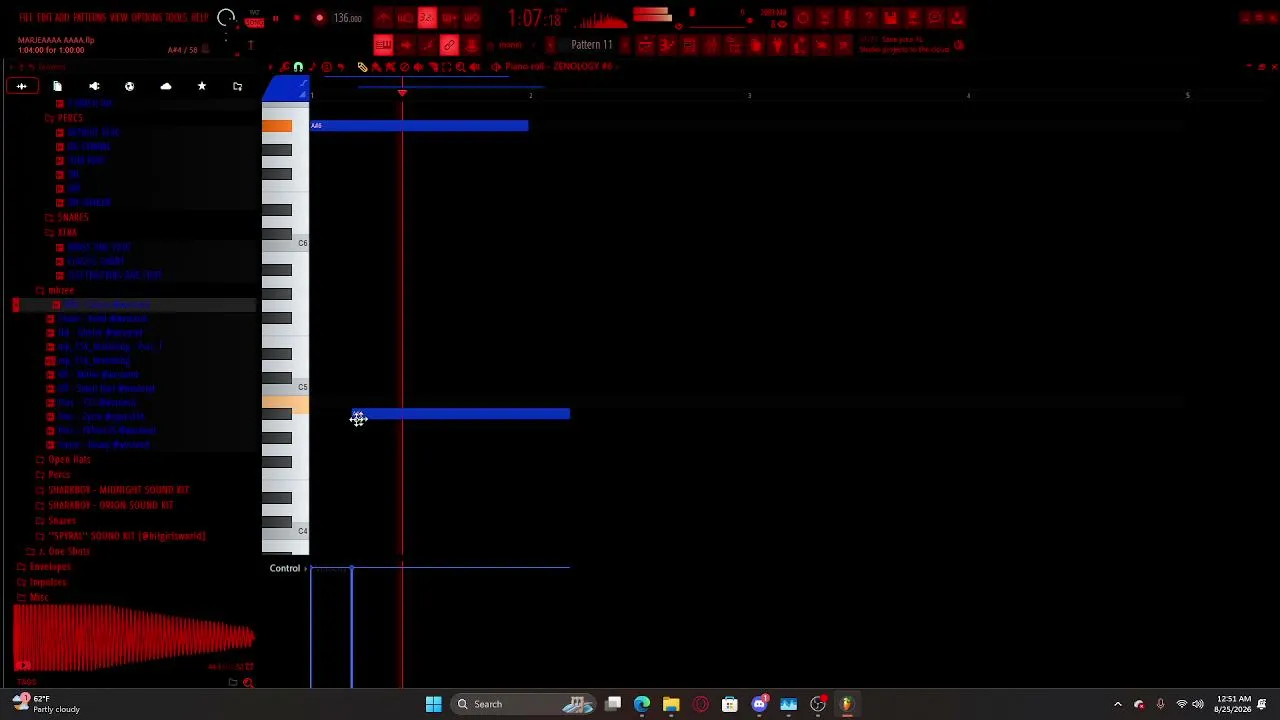Toggle the piano roll snap magnet
Screen dimensions: 1280x720
pyautogui.click(x=298, y=67)
